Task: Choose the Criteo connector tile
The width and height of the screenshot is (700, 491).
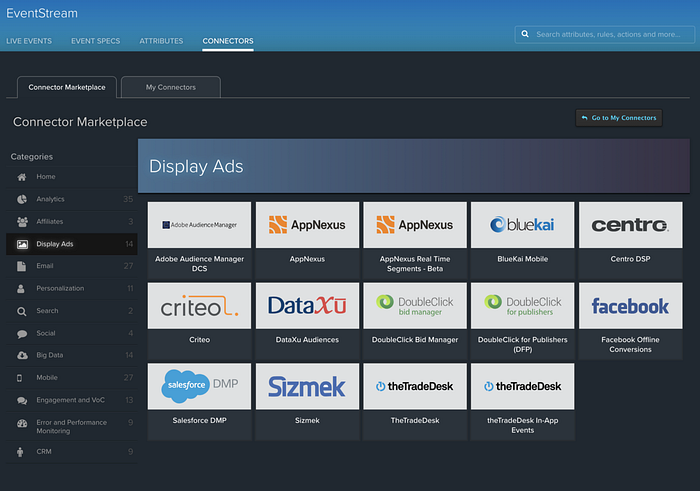Action: [x=200, y=321]
